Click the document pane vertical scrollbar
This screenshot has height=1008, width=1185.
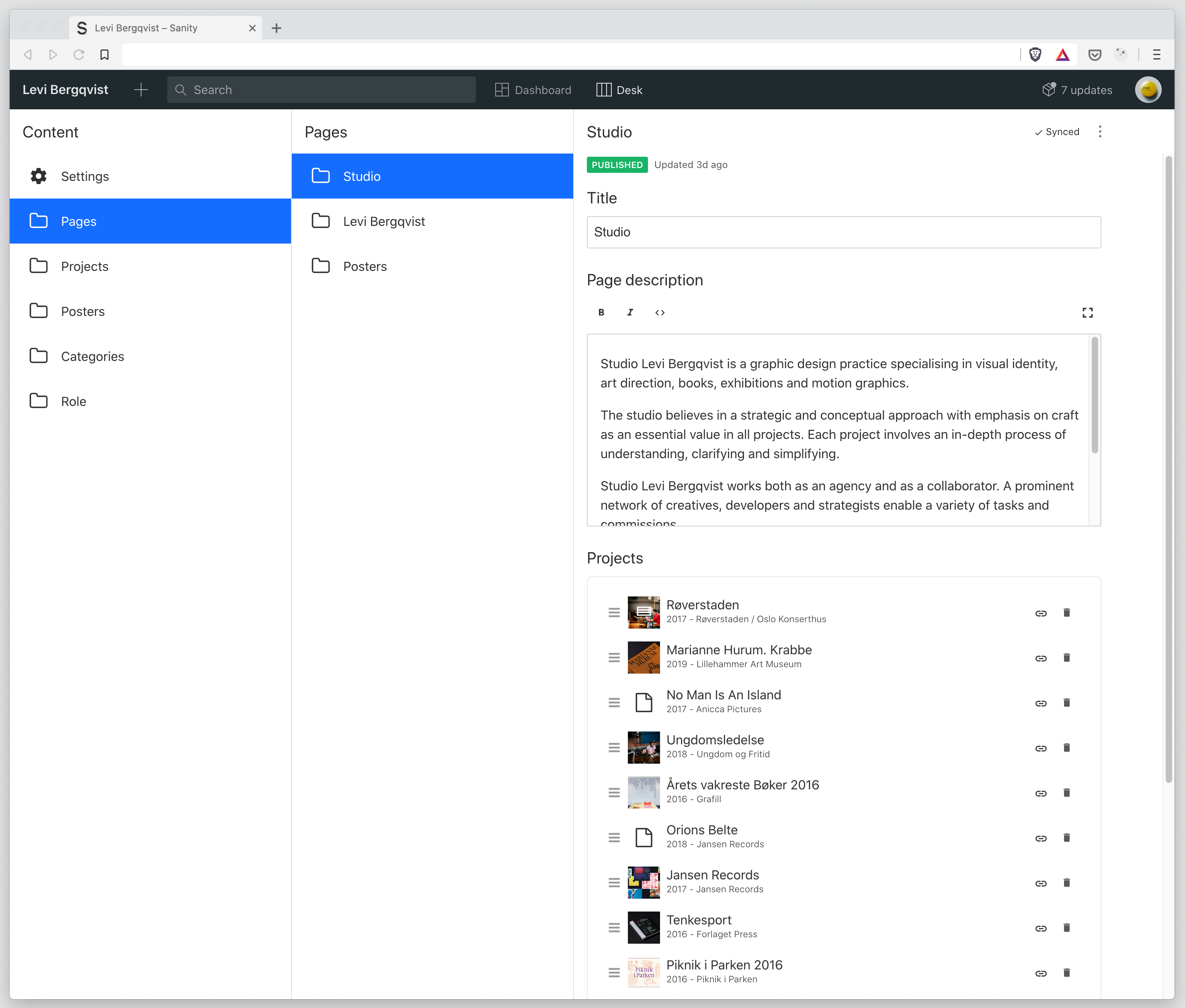pyautogui.click(x=1169, y=469)
